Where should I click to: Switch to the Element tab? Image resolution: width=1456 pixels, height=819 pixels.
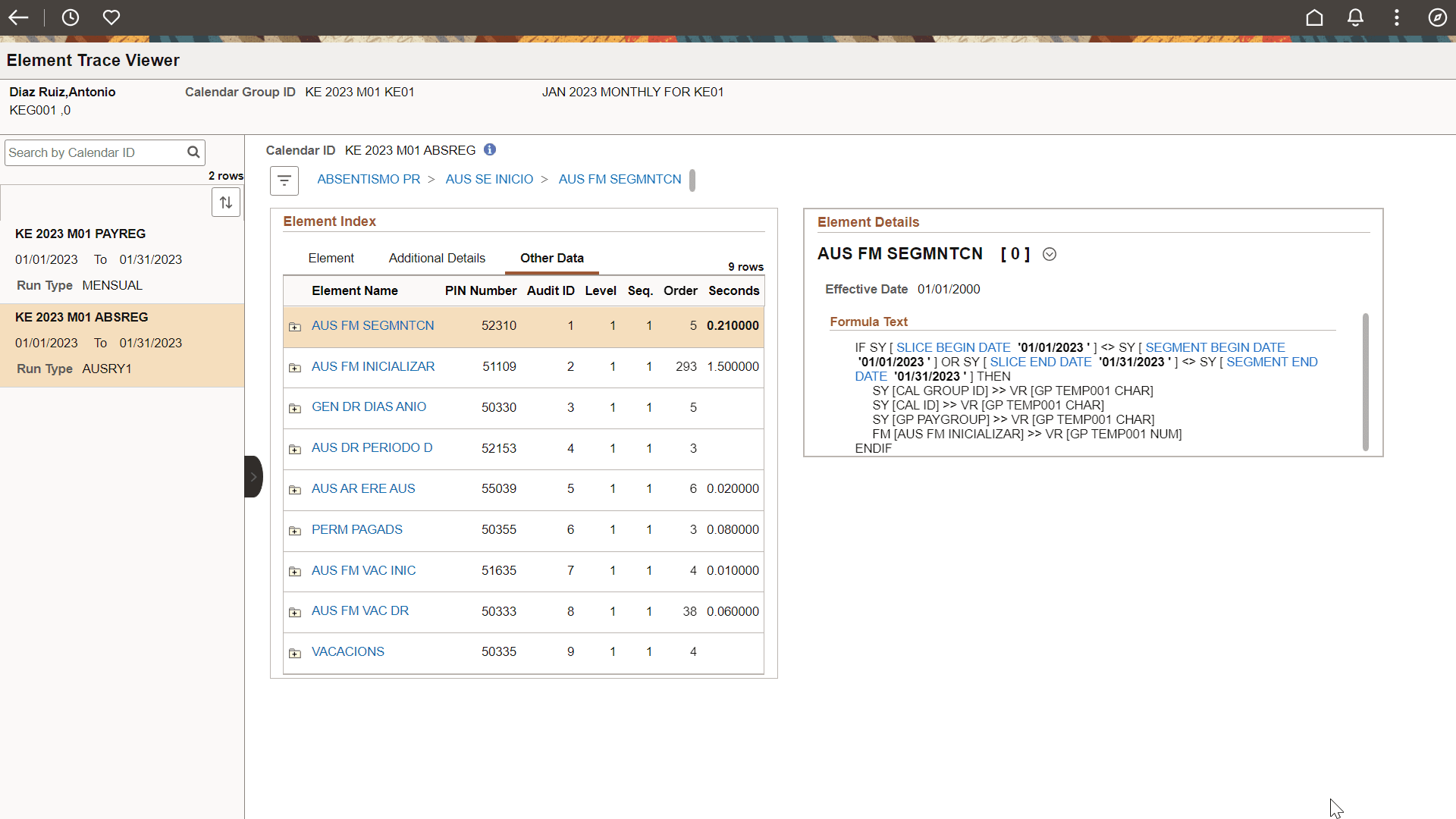[x=331, y=258]
